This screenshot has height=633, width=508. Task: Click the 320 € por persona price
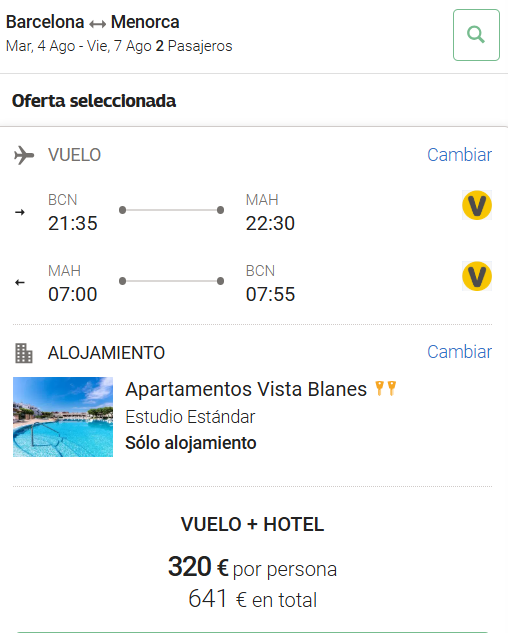252,567
